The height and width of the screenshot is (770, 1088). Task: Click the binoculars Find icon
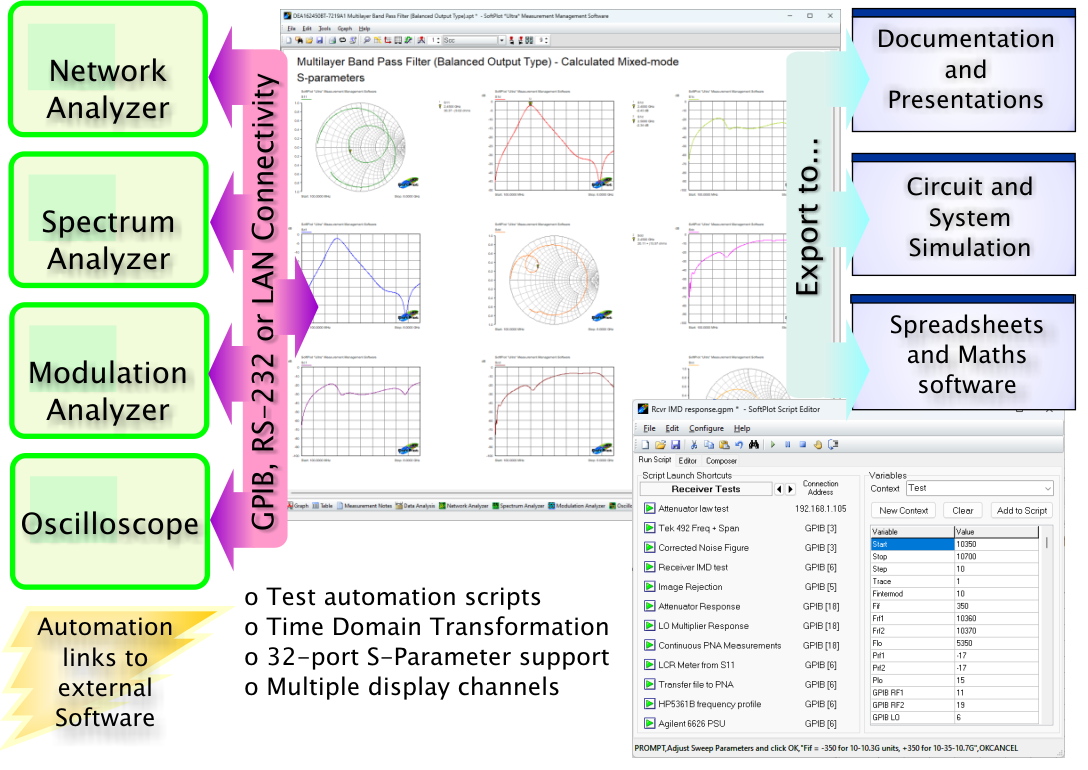(x=754, y=444)
